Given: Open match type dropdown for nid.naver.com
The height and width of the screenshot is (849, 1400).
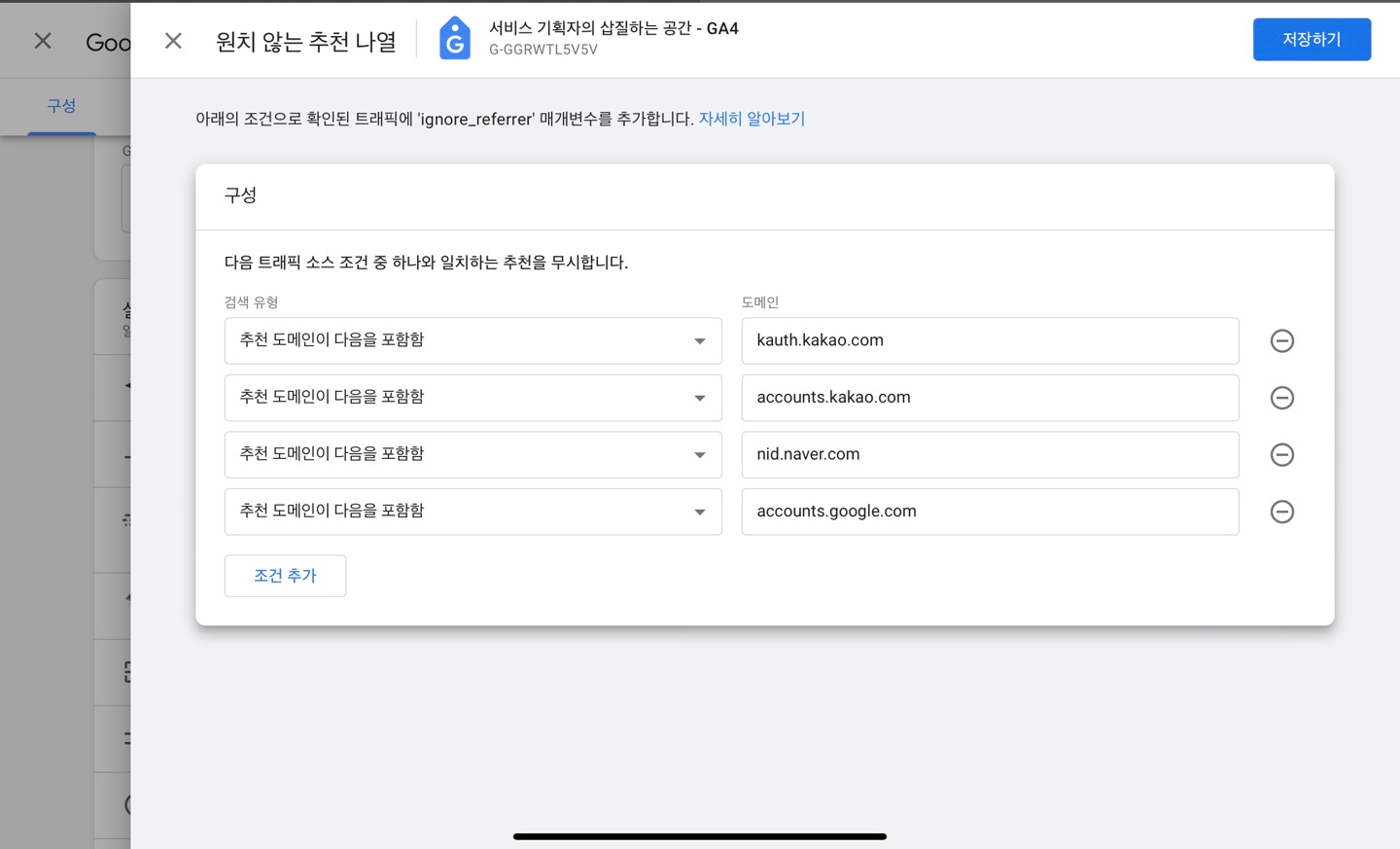Looking at the screenshot, I should coord(473,455).
